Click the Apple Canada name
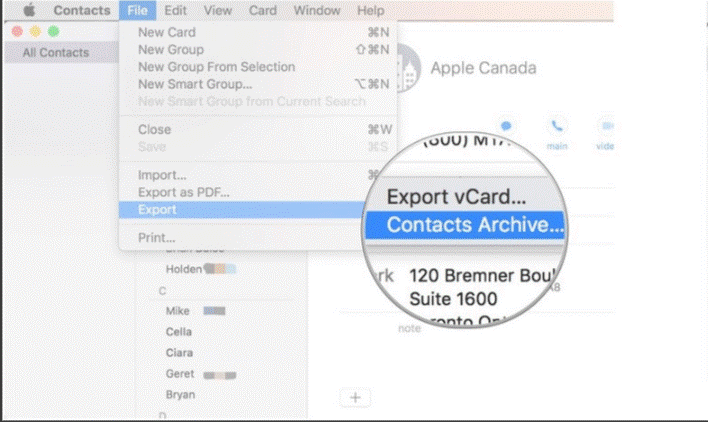708x422 pixels. 483,68
